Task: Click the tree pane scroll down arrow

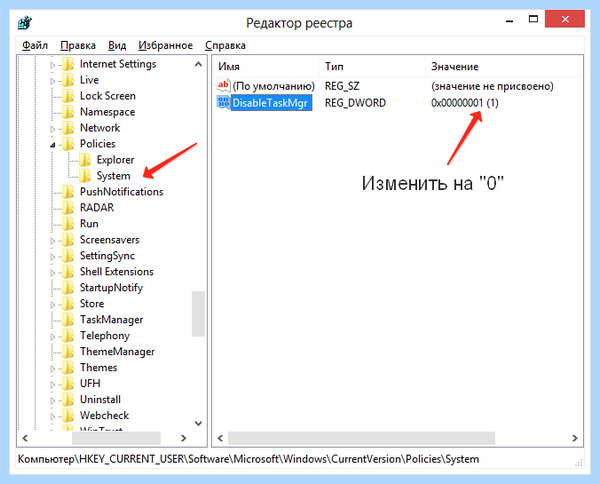Action: tap(198, 423)
